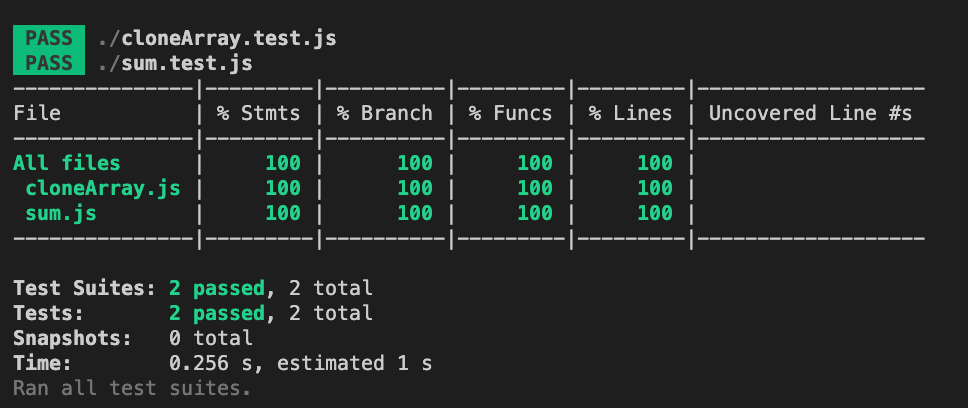
Task: Click the Tests: label
Action: [x=49, y=313]
